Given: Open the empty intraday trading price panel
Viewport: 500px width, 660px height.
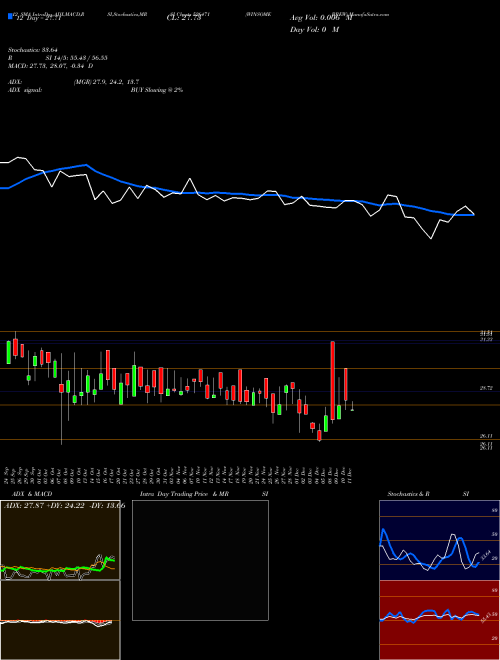Looking at the screenshot, I should coord(200,560).
